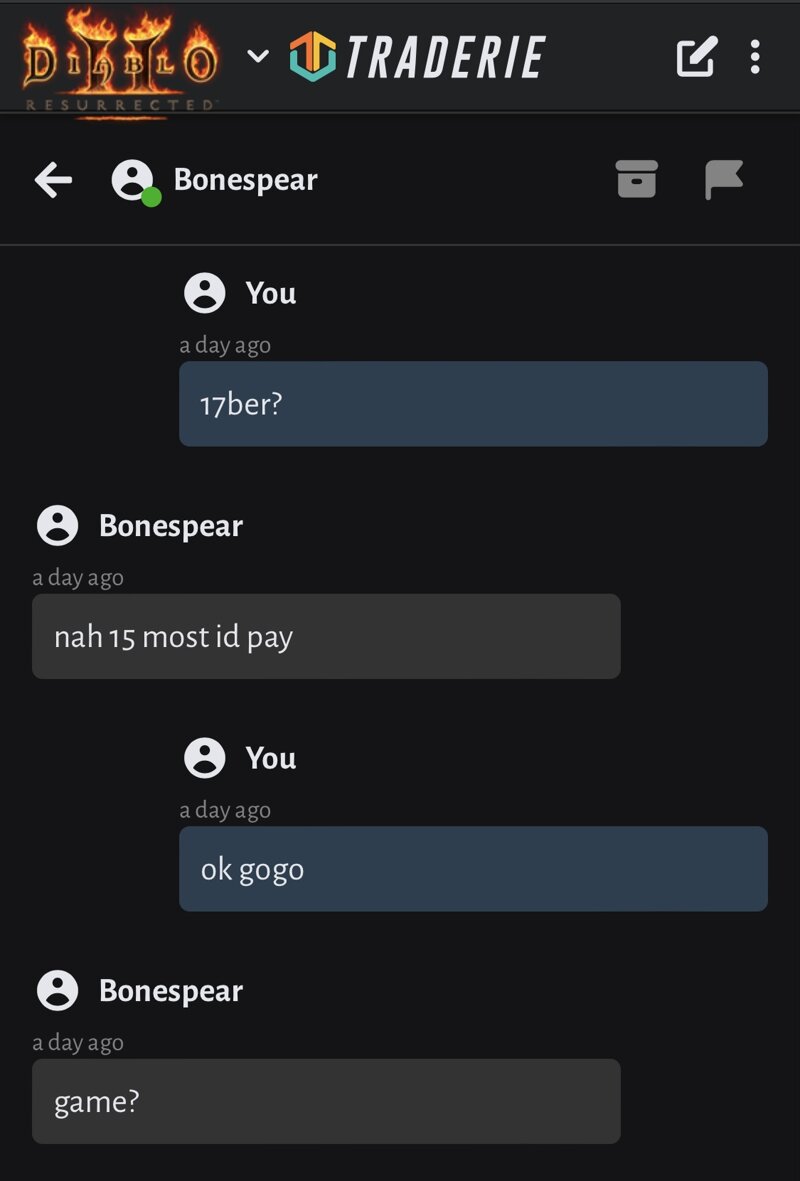
Task: Click the Traderie logo
Action: (417, 56)
